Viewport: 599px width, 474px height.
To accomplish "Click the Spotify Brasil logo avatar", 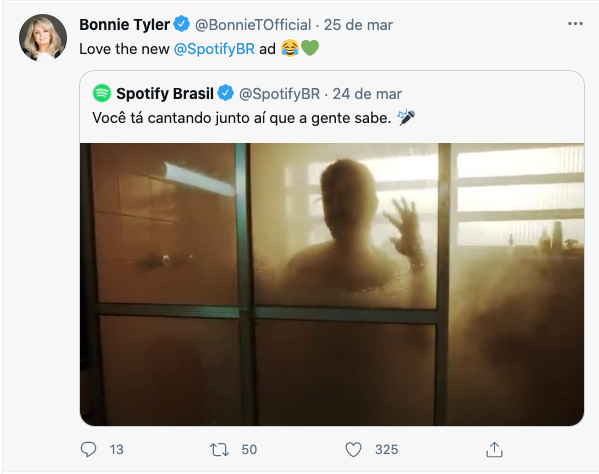I will (x=102, y=93).
